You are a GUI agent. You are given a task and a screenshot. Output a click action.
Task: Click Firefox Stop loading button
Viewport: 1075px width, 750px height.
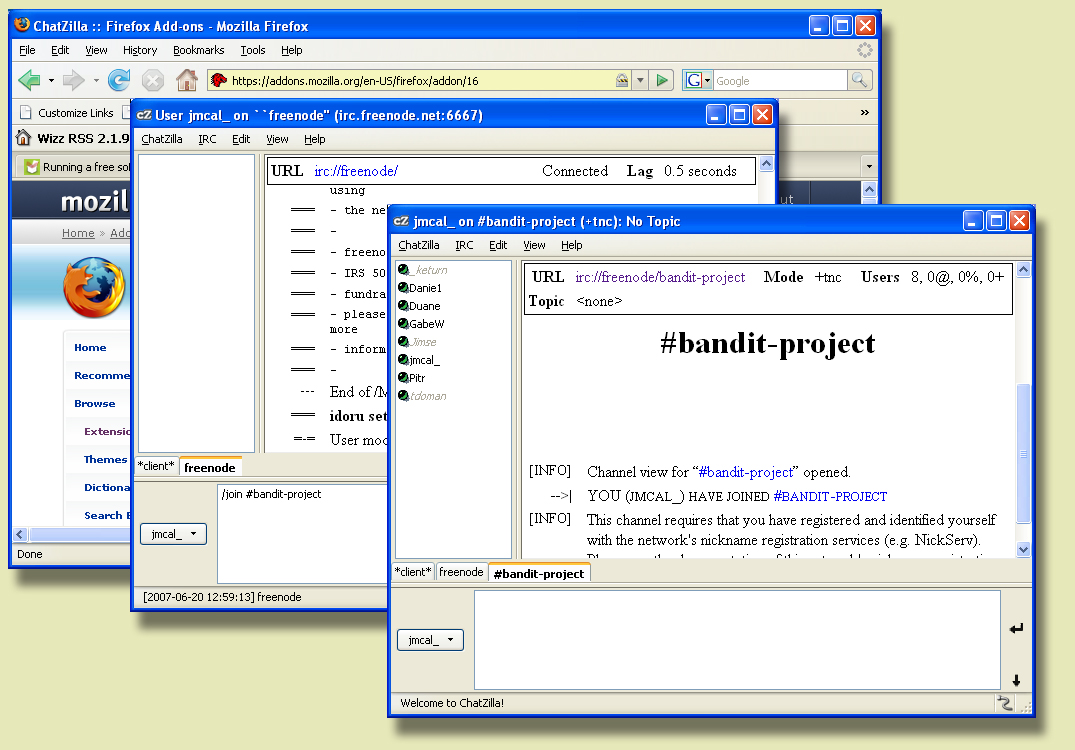tap(153, 81)
